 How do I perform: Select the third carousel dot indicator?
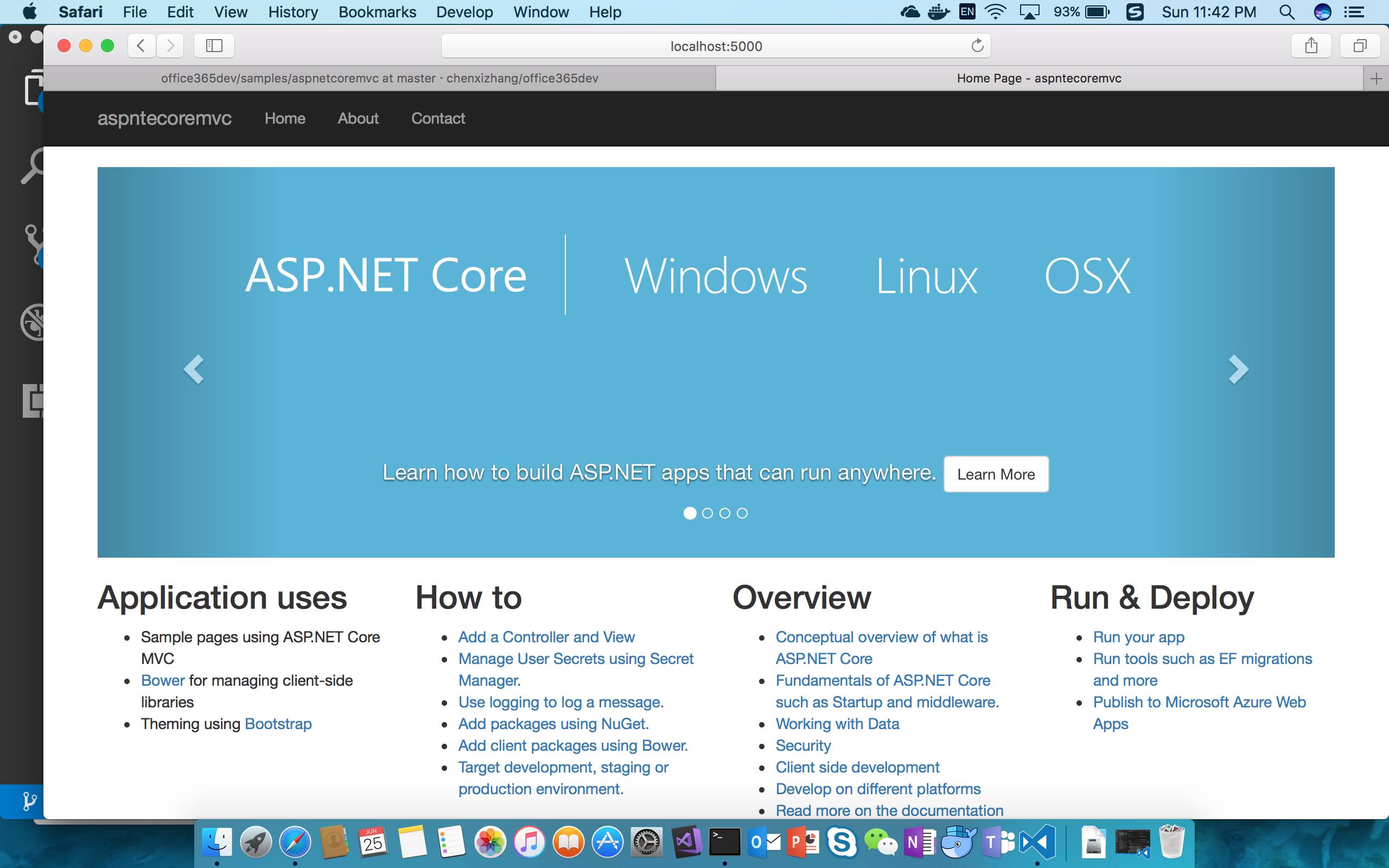tap(725, 513)
